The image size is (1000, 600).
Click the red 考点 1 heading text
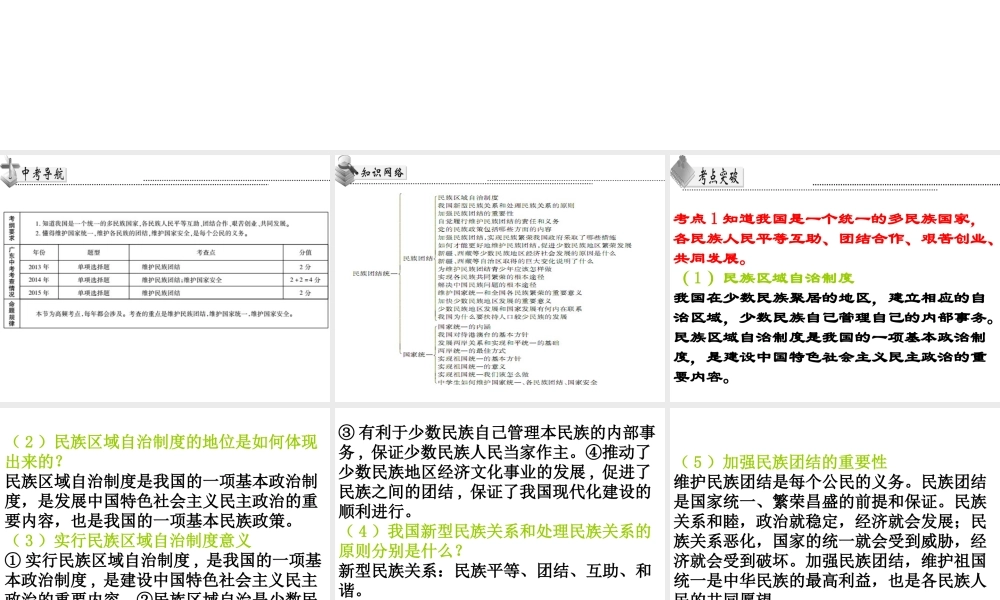click(835, 238)
